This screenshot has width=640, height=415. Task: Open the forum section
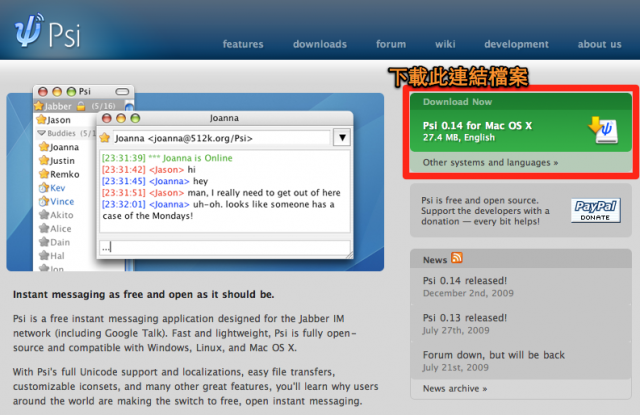pyautogui.click(x=391, y=44)
